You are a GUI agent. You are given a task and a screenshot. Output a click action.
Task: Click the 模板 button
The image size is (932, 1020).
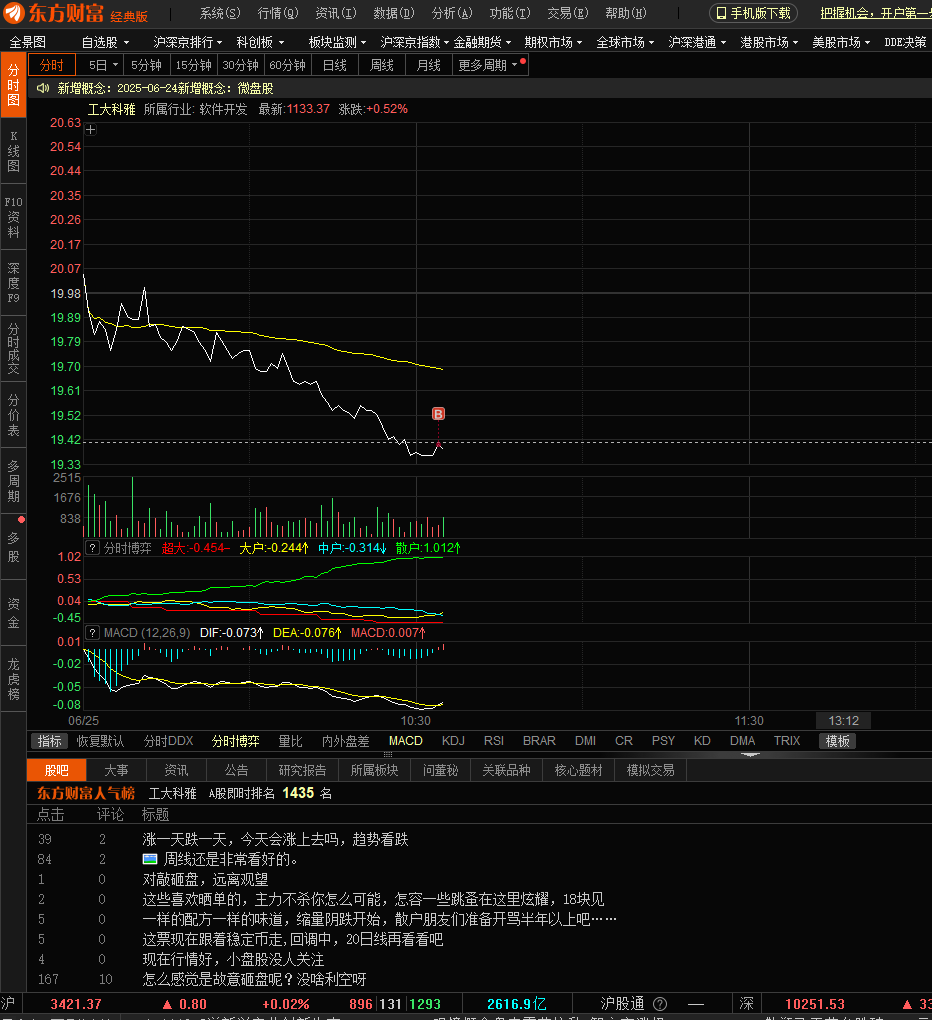click(x=838, y=741)
